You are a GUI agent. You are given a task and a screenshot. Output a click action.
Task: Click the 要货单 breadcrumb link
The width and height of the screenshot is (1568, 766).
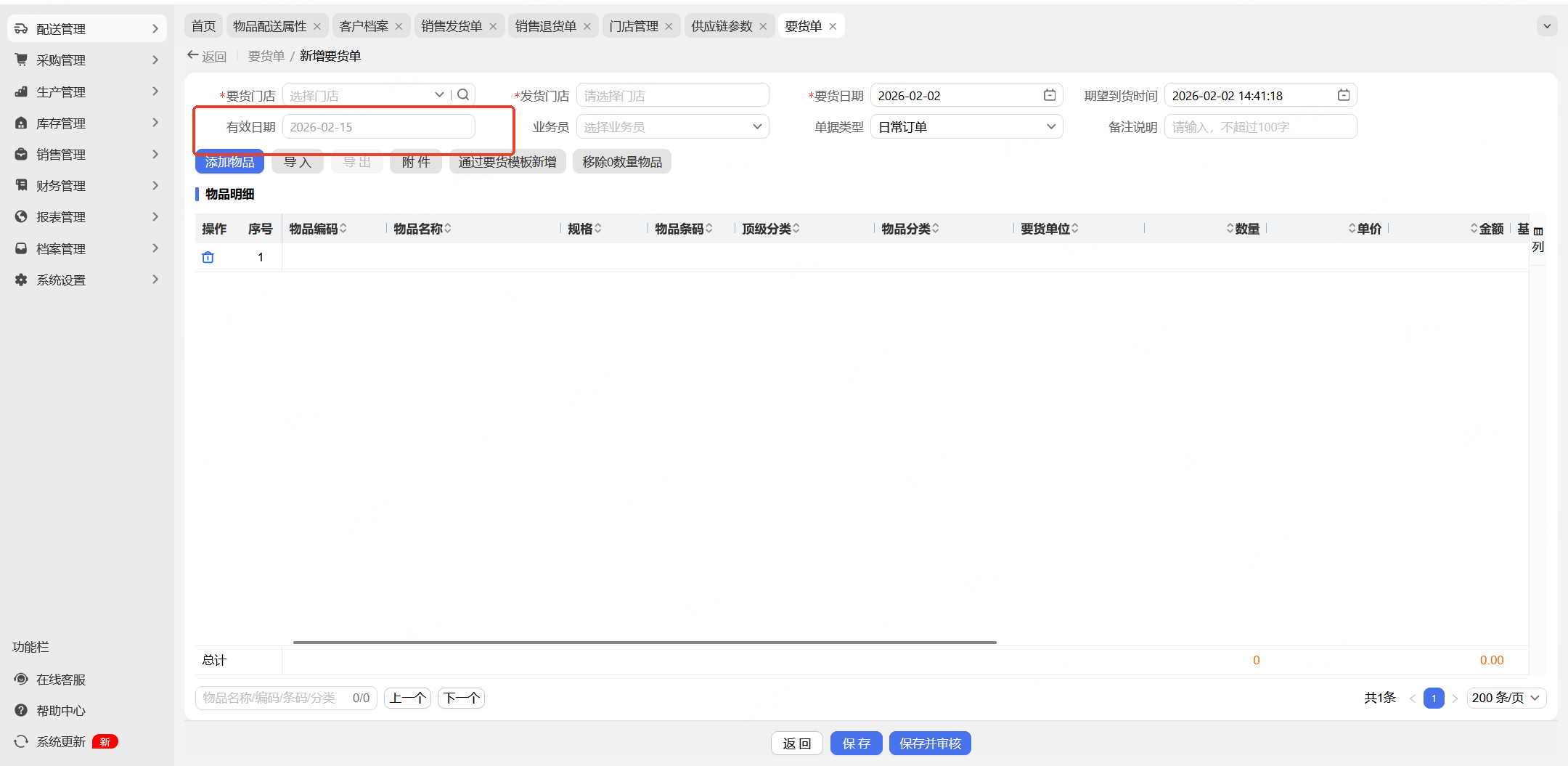point(266,56)
